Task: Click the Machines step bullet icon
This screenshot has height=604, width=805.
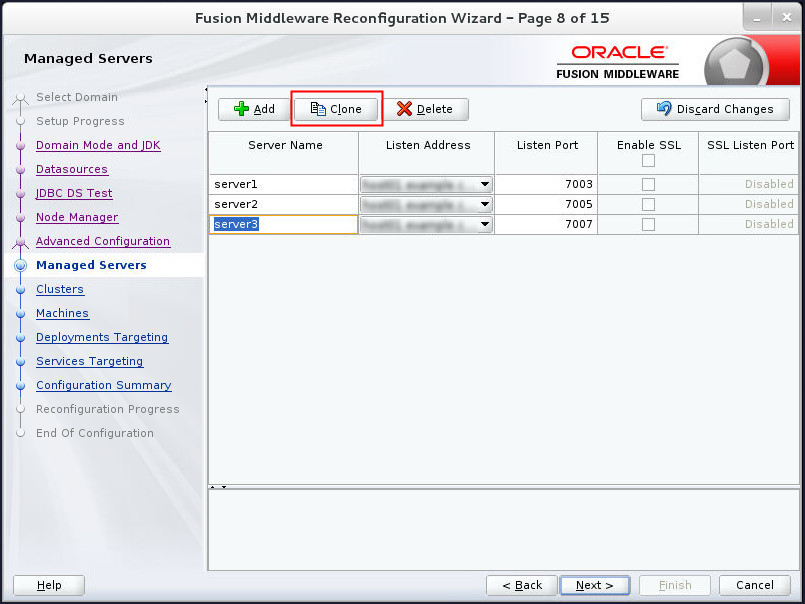Action: click(21, 314)
